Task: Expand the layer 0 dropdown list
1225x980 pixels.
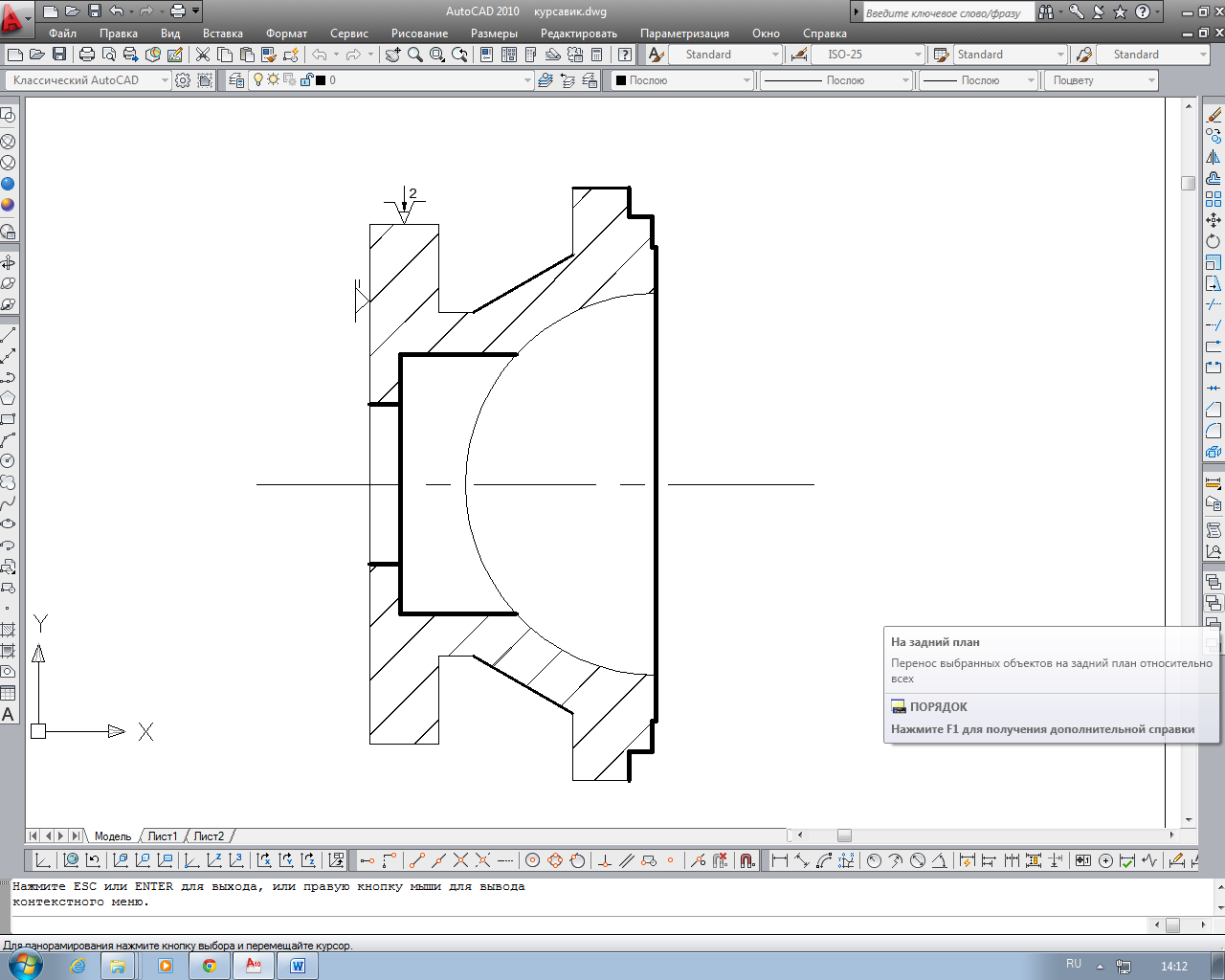Action: [527, 80]
